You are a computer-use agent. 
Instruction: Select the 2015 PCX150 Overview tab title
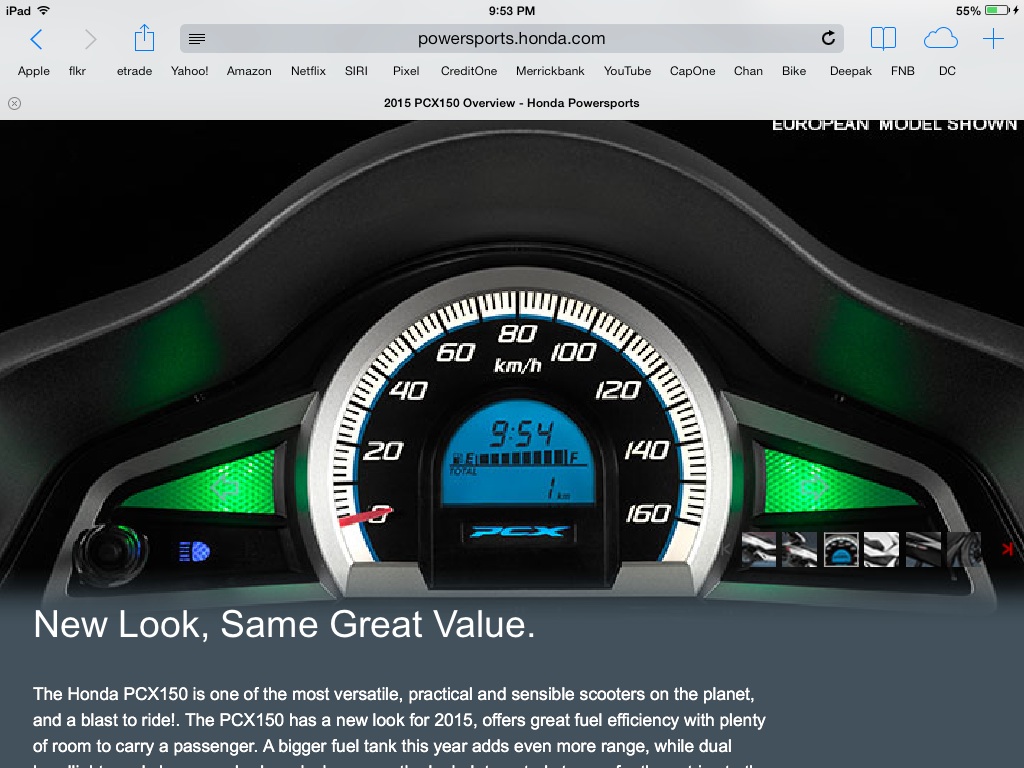(x=511, y=103)
